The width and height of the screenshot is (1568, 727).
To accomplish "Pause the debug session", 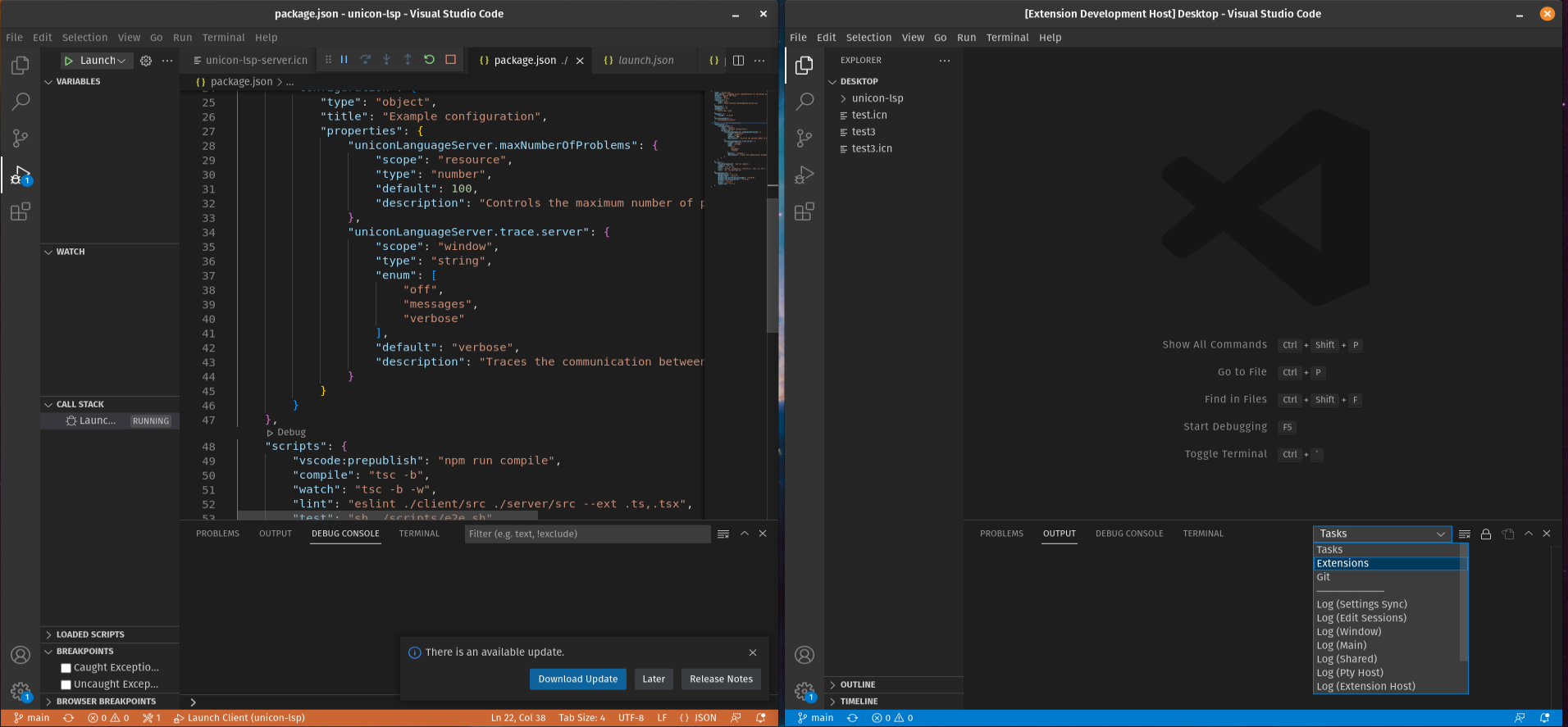I will pyautogui.click(x=344, y=60).
